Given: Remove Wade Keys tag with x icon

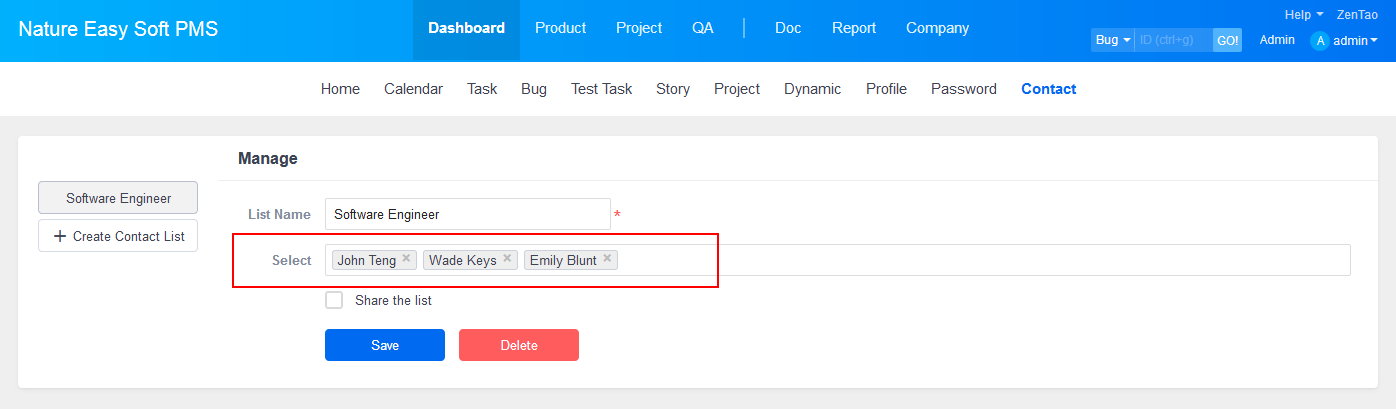Looking at the screenshot, I should pyautogui.click(x=507, y=259).
